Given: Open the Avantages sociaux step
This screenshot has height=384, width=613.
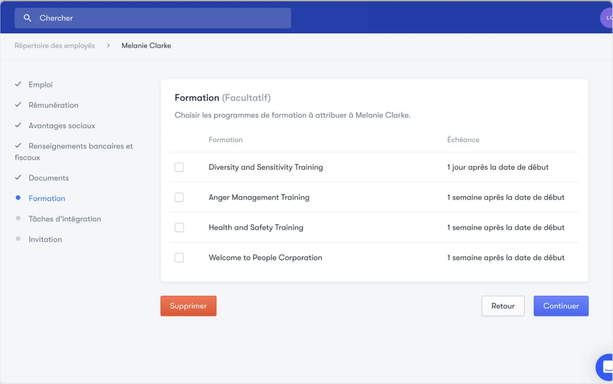Looking at the screenshot, I should (x=62, y=126).
